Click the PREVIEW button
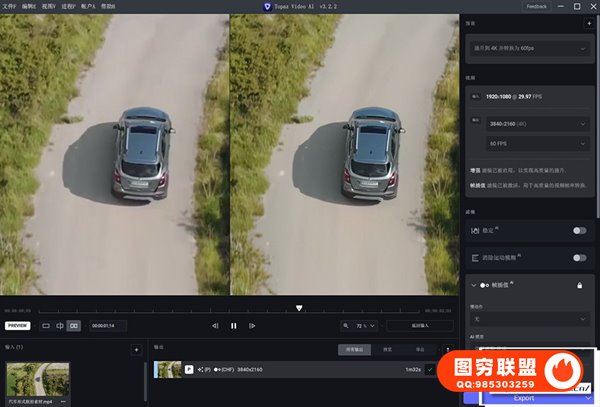600x407 pixels. [x=18, y=326]
